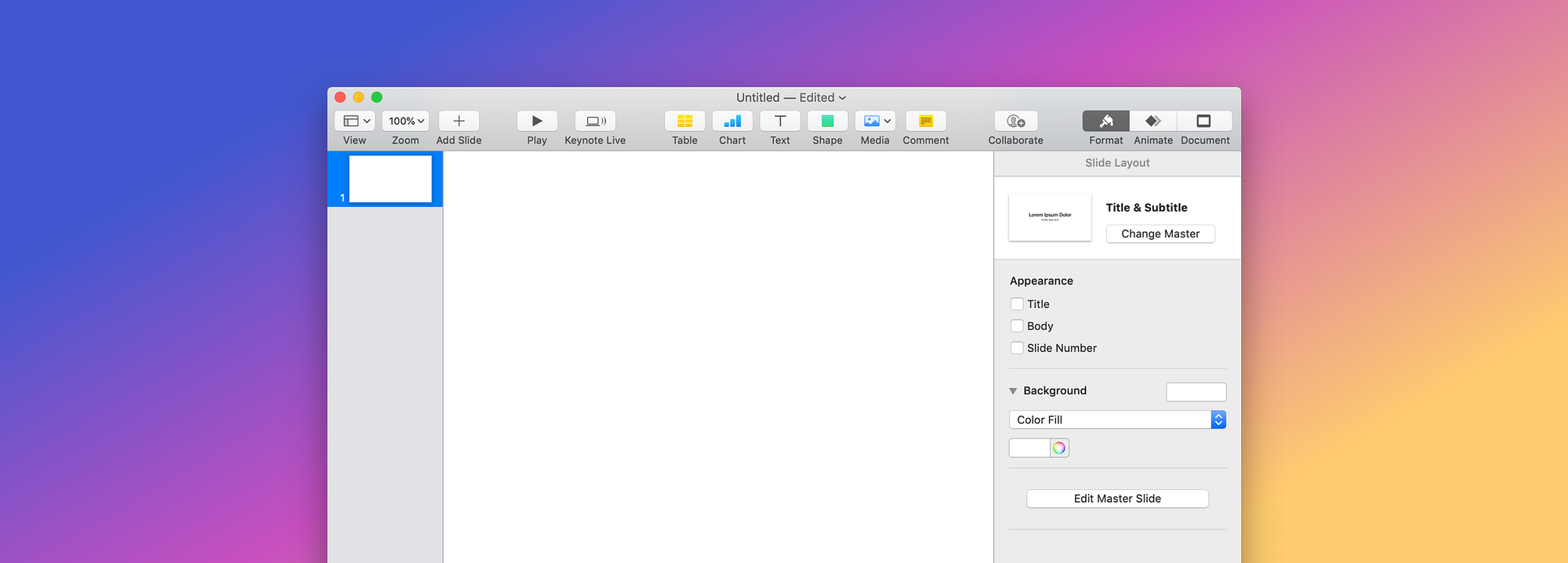
Task: Switch to the Animate inspector
Action: (1153, 121)
